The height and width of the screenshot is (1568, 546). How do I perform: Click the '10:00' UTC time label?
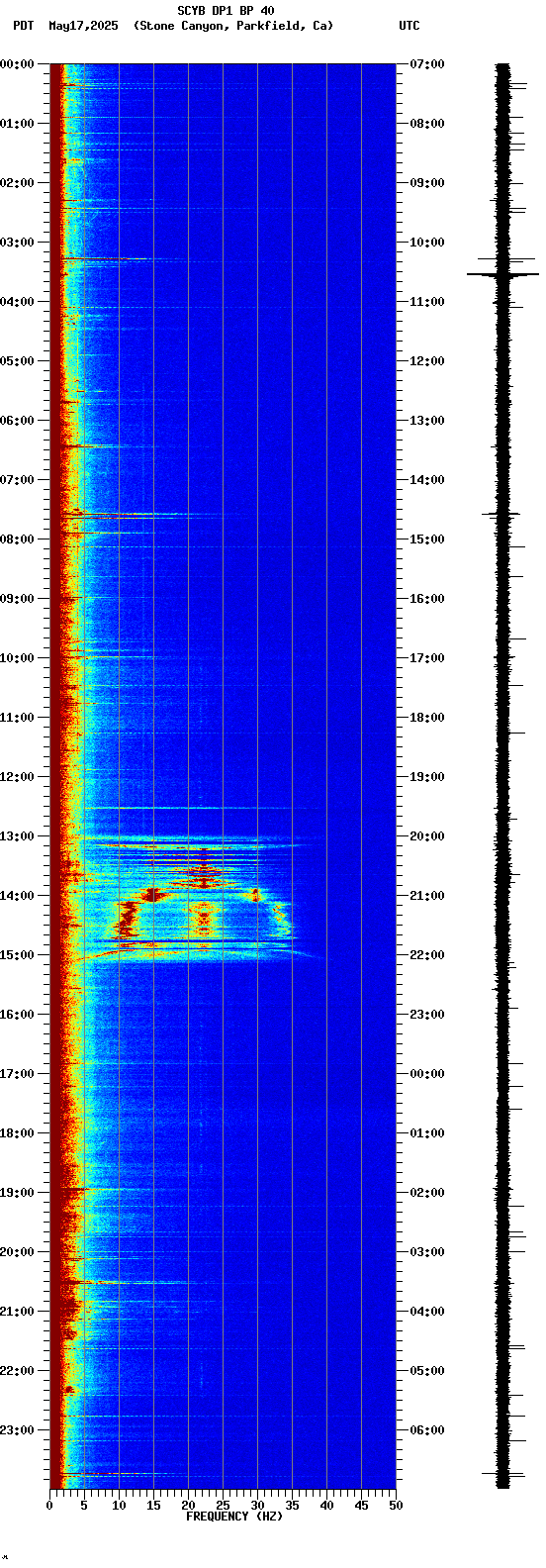click(x=426, y=243)
